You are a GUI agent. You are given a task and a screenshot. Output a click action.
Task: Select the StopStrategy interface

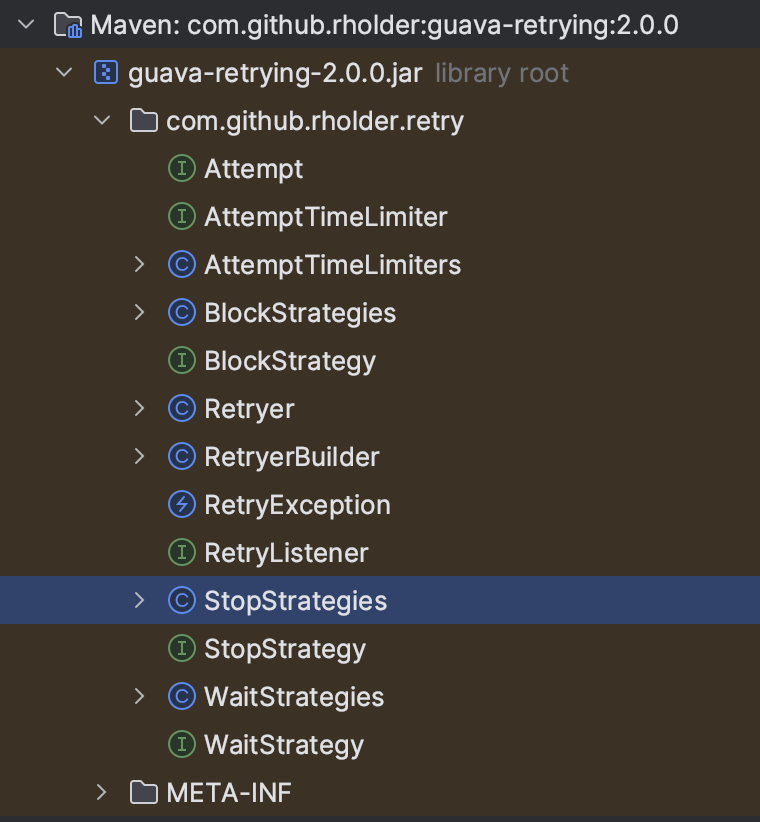pos(284,649)
